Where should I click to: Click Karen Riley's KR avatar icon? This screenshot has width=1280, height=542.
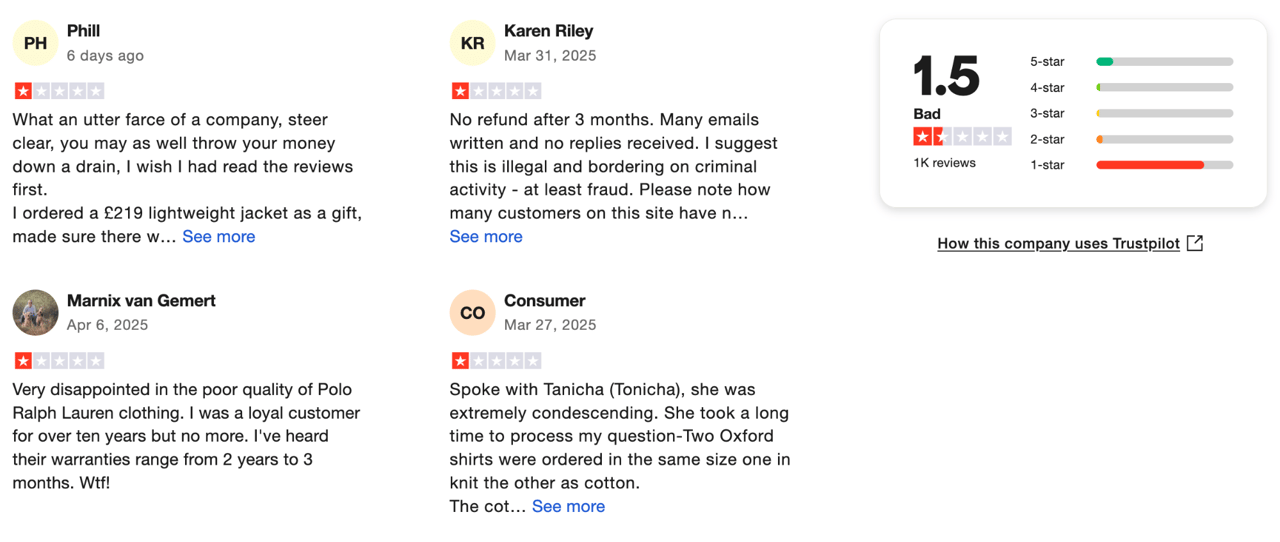[472, 43]
